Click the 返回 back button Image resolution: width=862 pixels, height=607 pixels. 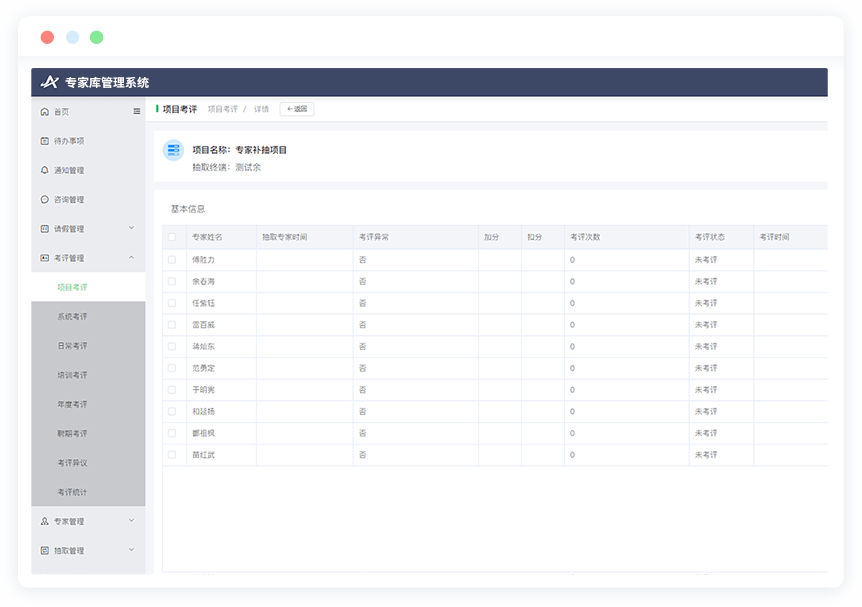[297, 109]
